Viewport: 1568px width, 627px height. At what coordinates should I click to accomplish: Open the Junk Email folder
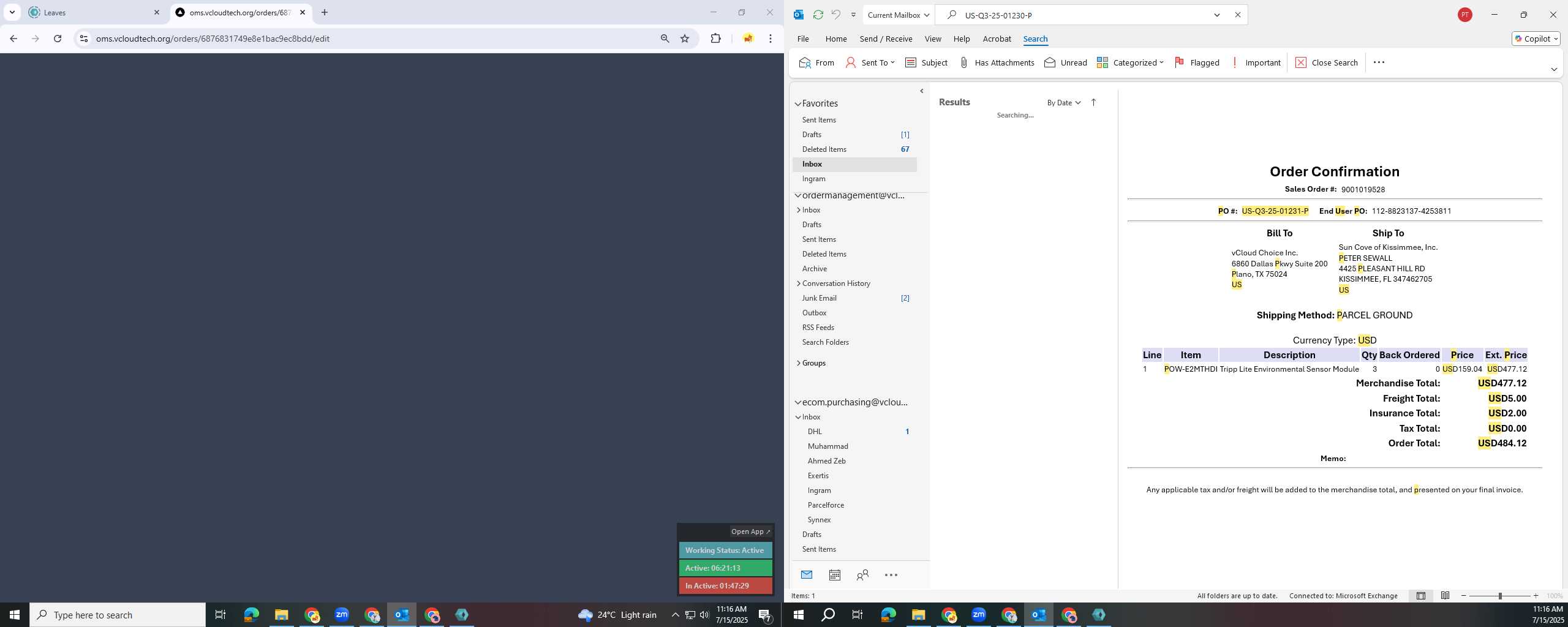[854, 298]
